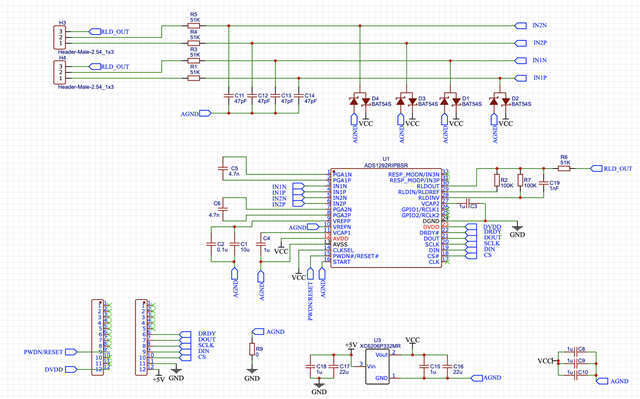Click resistor R5 51K symbol
This screenshot has width=640, height=399.
click(x=193, y=26)
